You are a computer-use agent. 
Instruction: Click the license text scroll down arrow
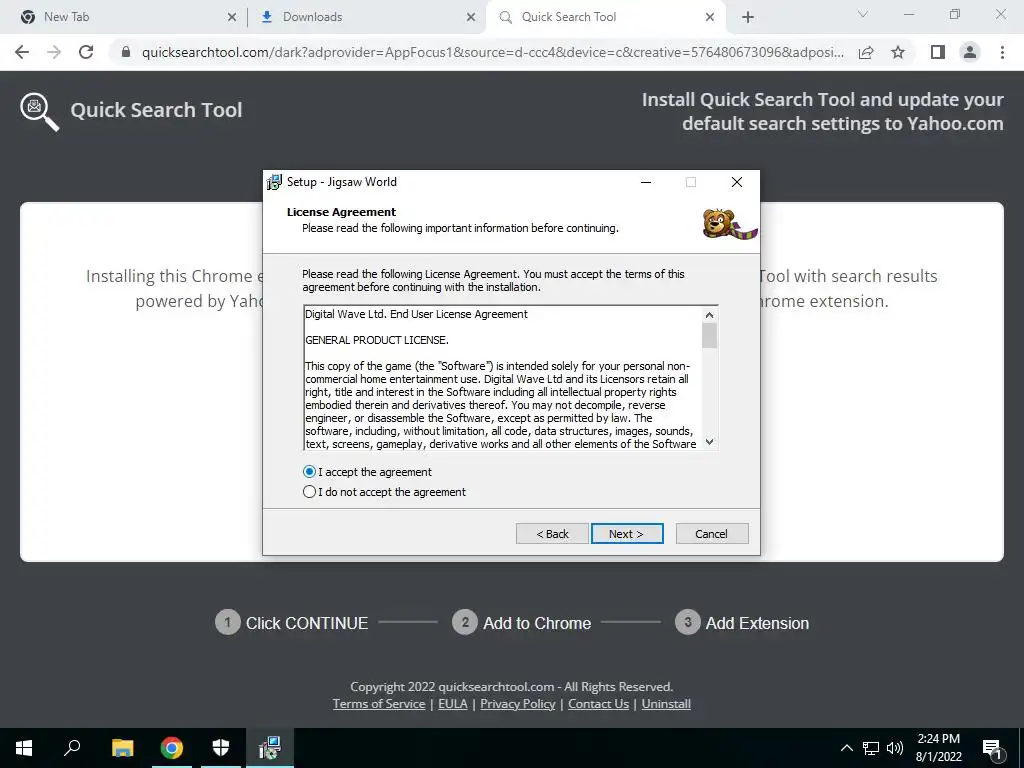click(x=709, y=442)
